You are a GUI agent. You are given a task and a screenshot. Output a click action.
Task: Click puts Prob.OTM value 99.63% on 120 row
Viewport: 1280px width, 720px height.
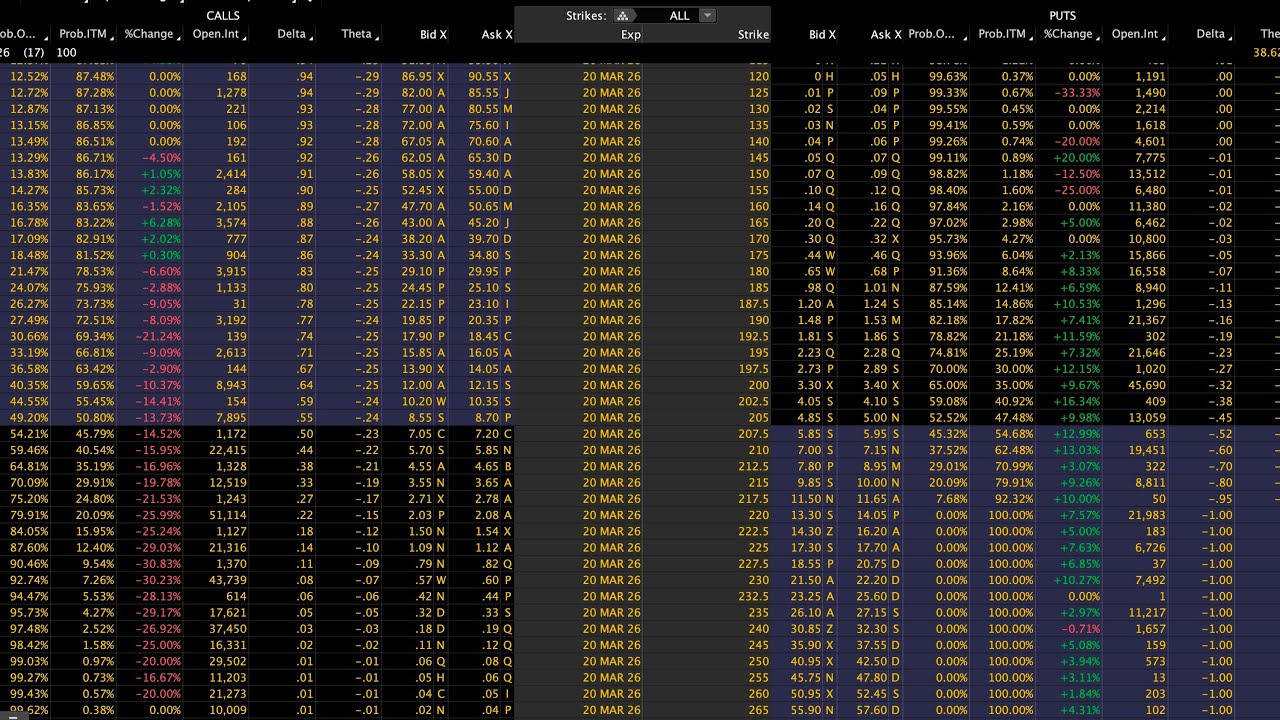pos(947,76)
